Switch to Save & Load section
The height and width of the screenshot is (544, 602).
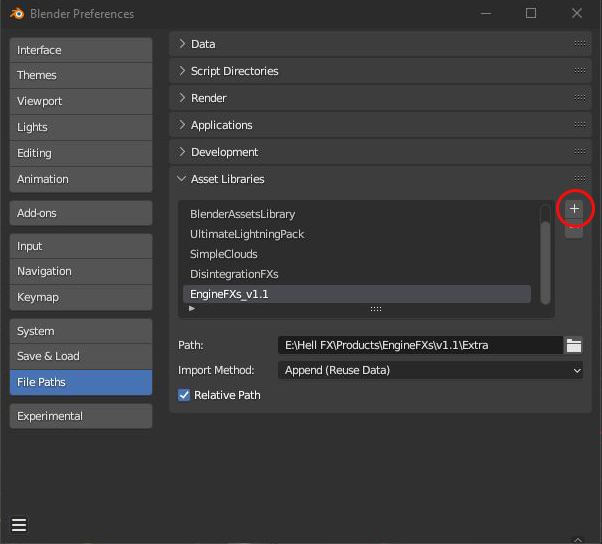[81, 356]
